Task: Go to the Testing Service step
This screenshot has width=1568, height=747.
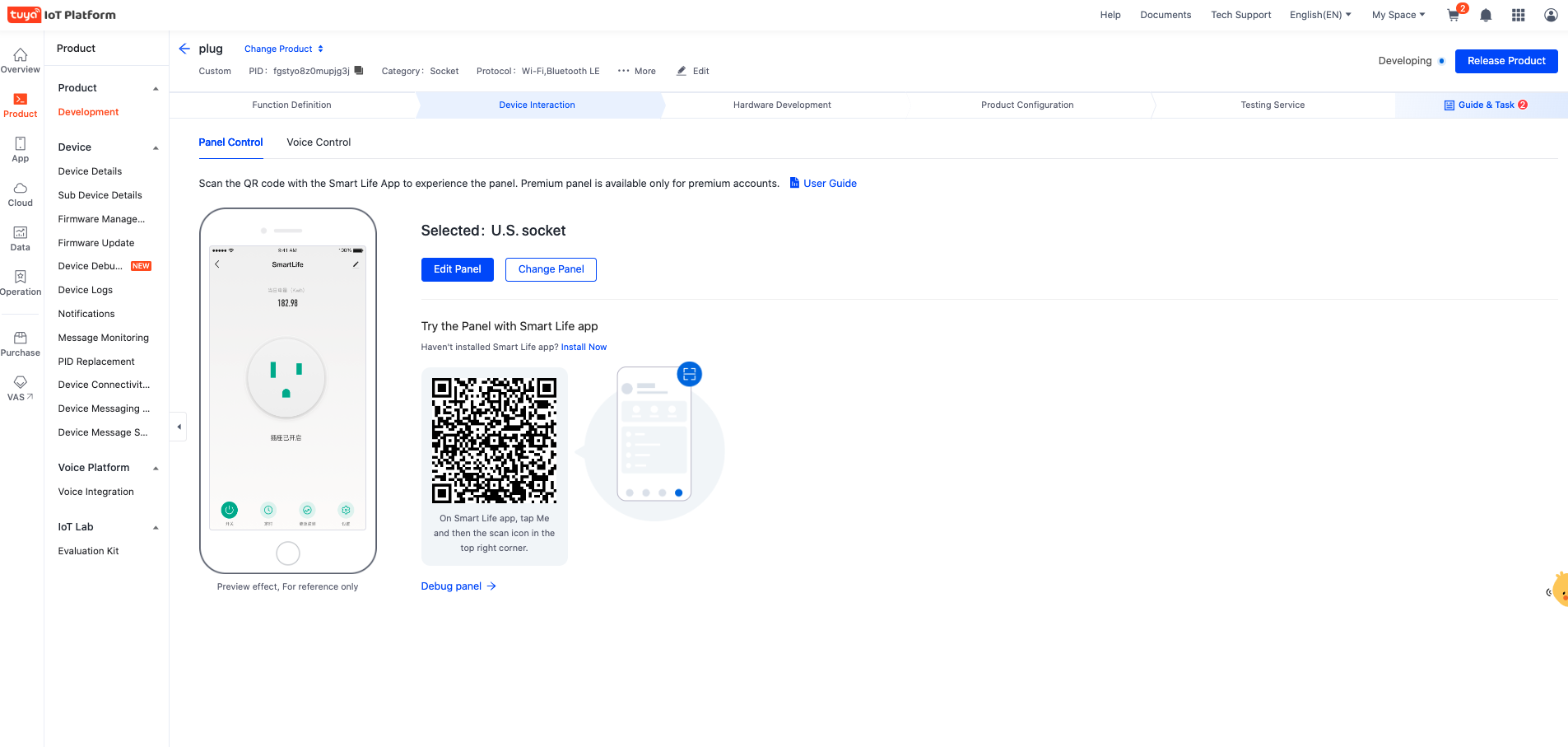Action: (1273, 105)
